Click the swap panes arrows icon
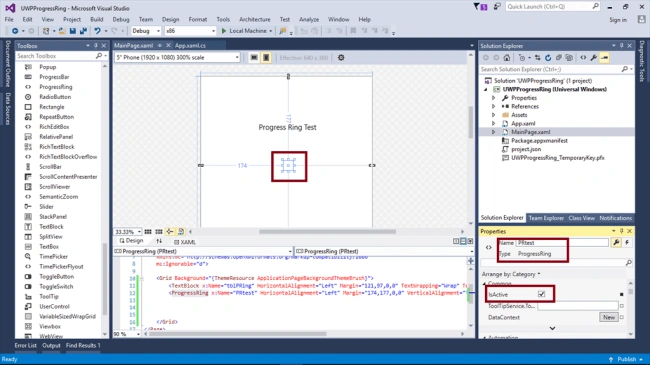The height and width of the screenshot is (365, 650). (159, 241)
